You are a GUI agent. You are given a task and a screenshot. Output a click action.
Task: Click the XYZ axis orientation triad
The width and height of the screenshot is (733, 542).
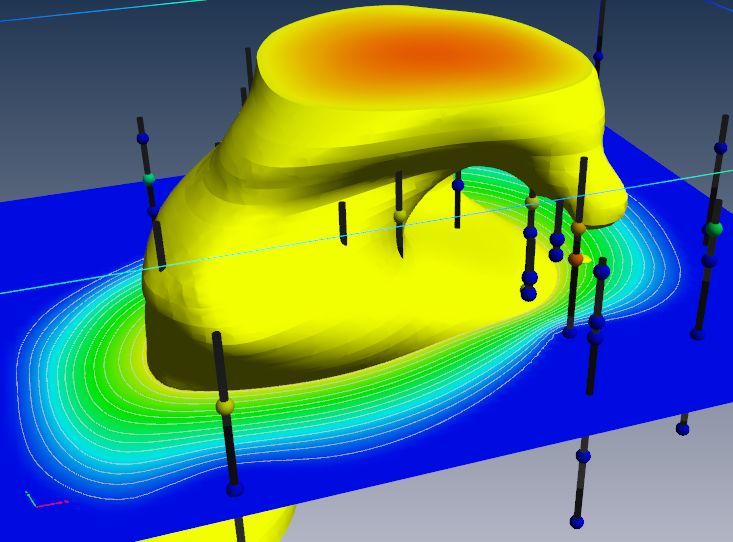click(x=44, y=499)
